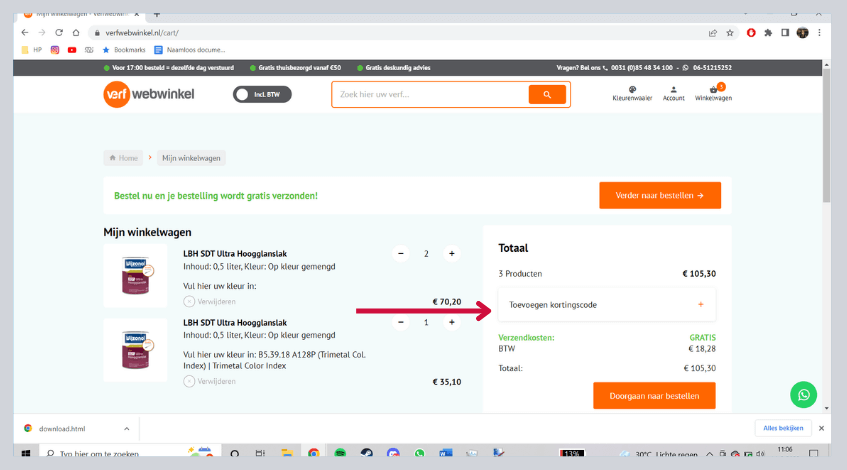The height and width of the screenshot is (470, 847).
Task: Click 'Verder naar bestellen' button
Action: [x=660, y=196]
